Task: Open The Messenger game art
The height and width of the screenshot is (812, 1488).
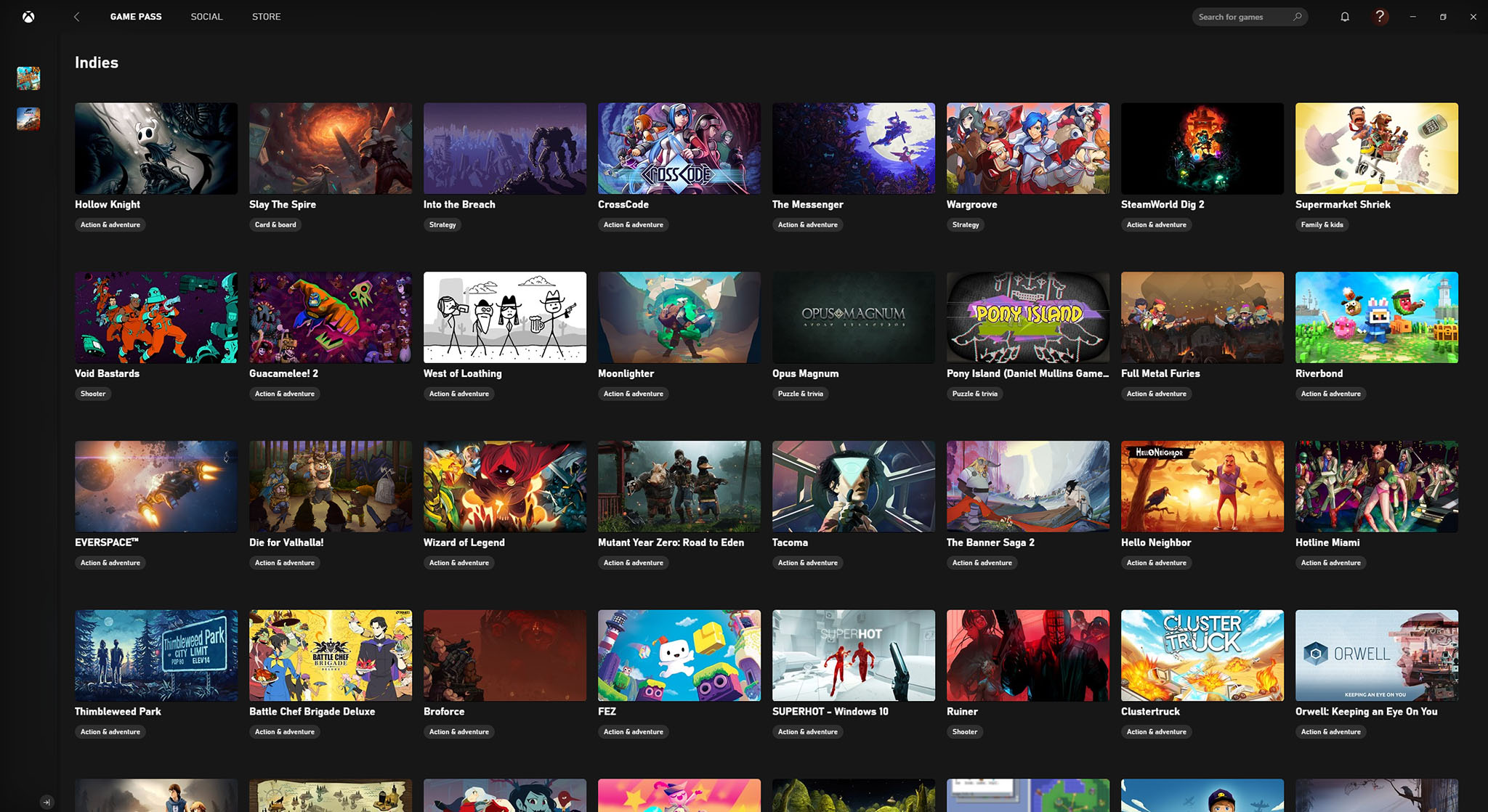Action: point(854,148)
